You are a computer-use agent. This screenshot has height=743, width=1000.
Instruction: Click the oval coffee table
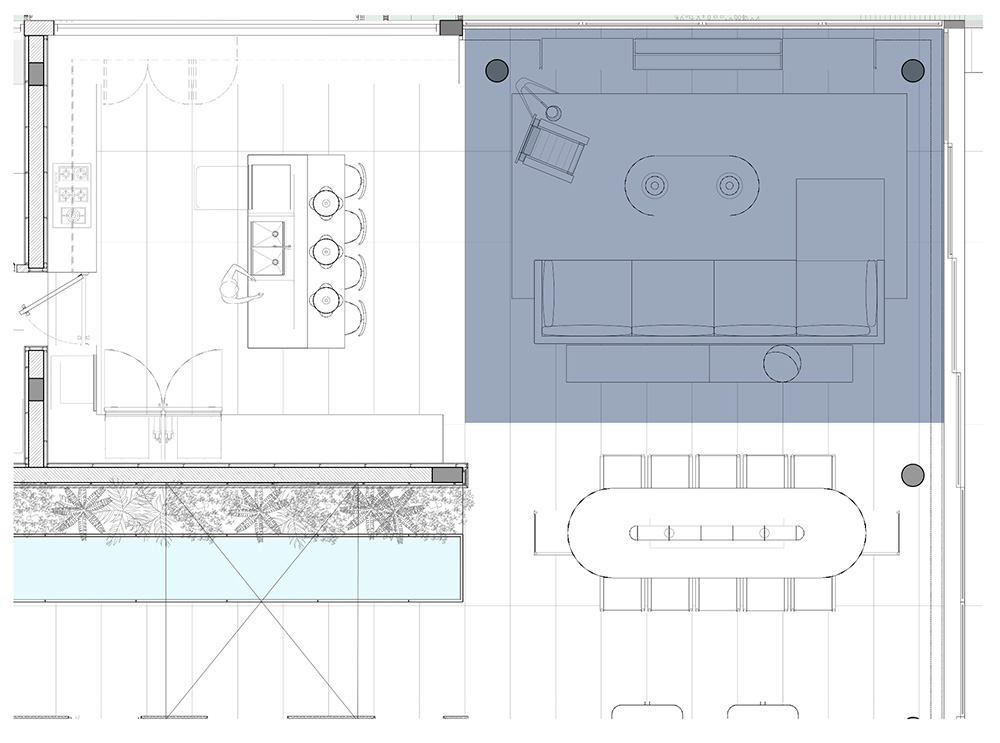coord(691,186)
